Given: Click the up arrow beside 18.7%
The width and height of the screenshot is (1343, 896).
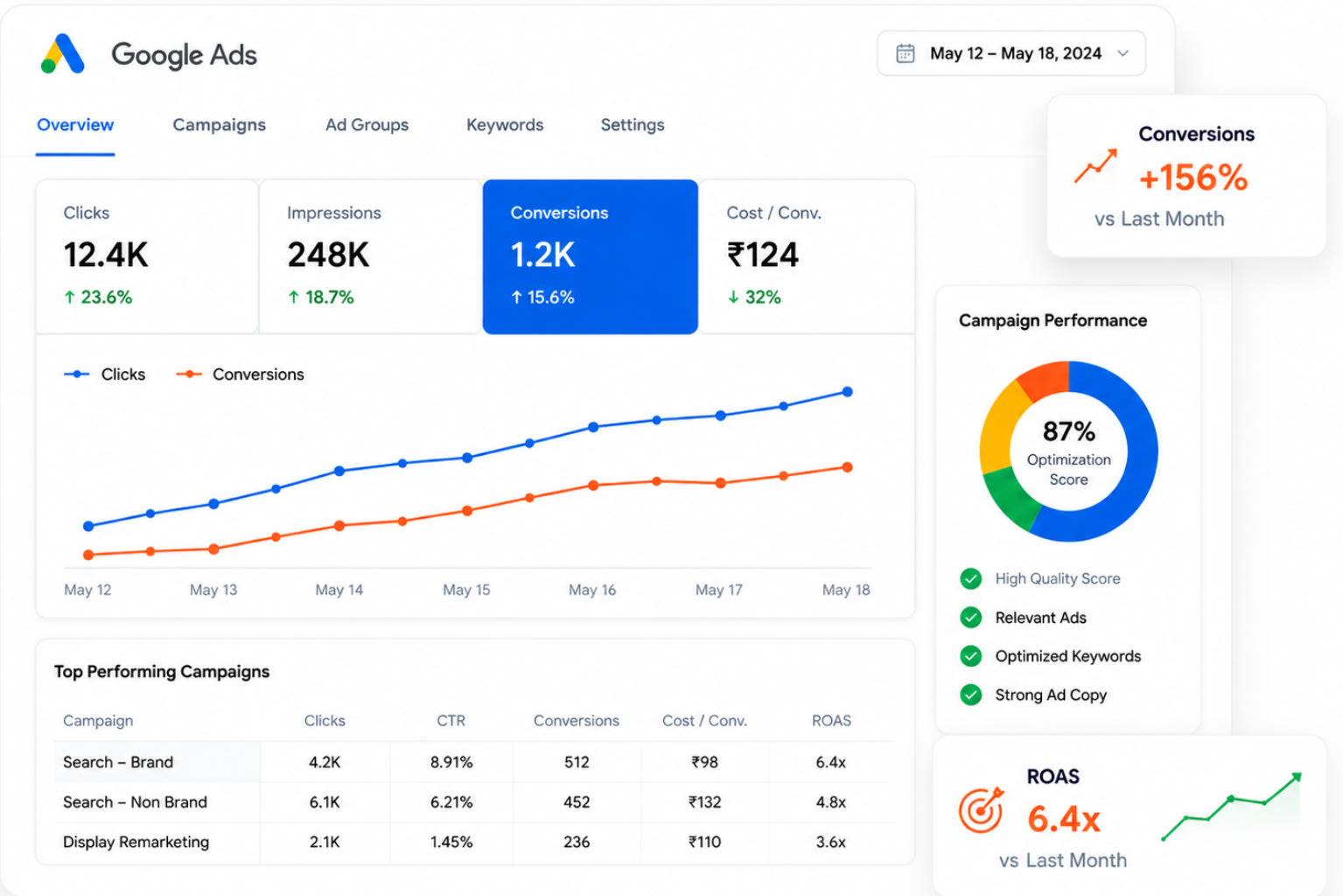Looking at the screenshot, I should click(x=294, y=297).
